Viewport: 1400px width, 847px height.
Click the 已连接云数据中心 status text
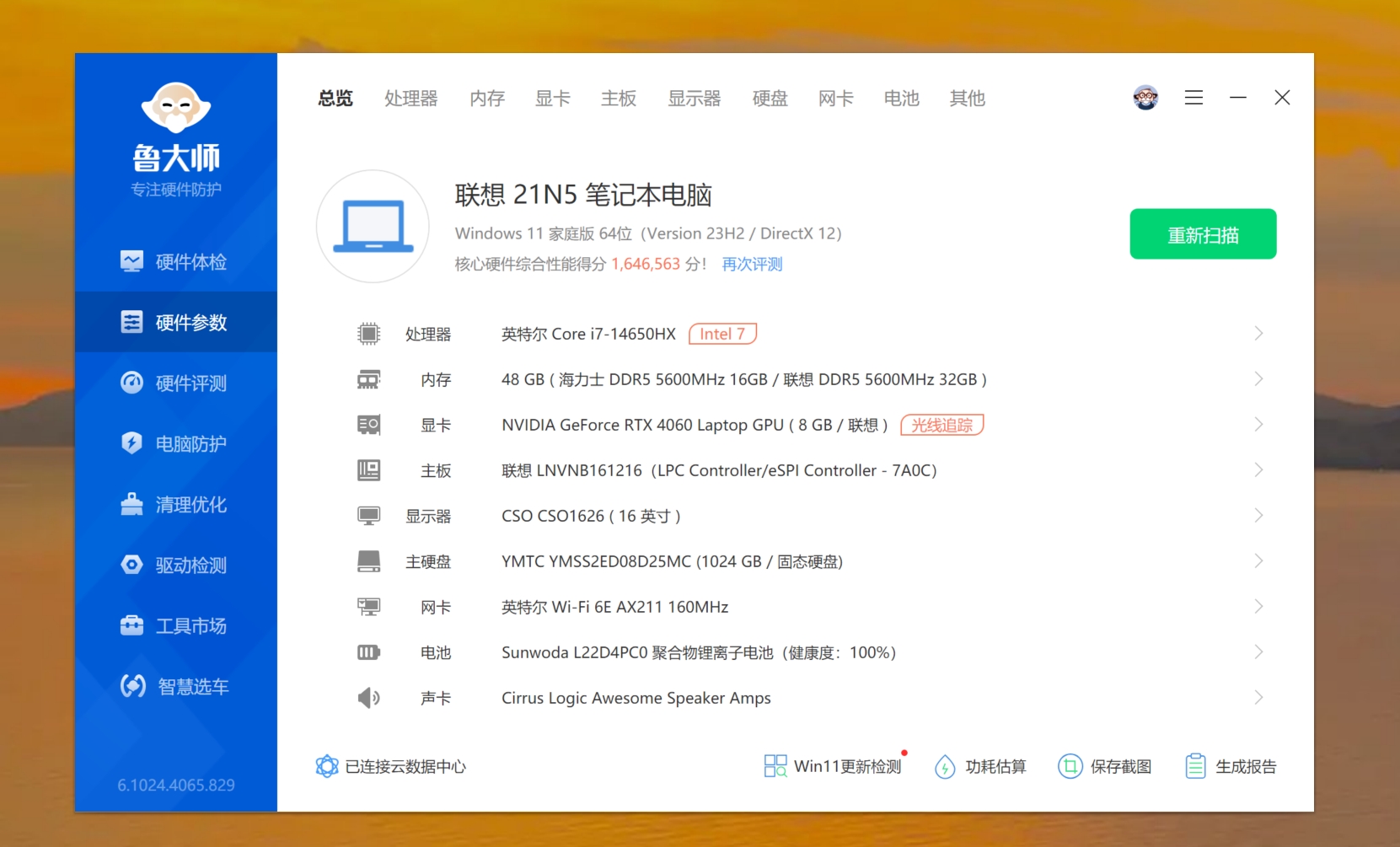405,767
